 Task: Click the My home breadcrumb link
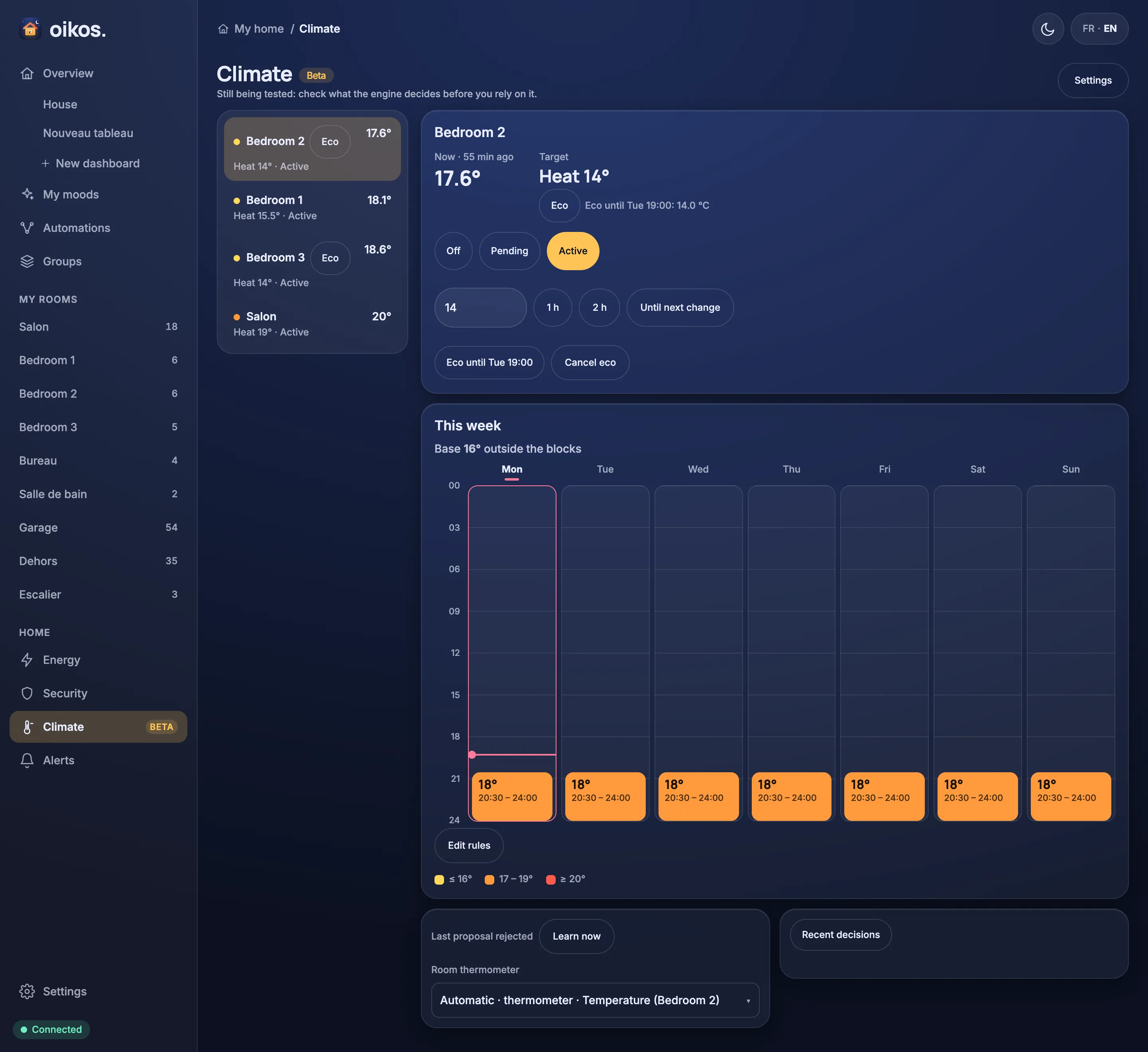(x=259, y=29)
